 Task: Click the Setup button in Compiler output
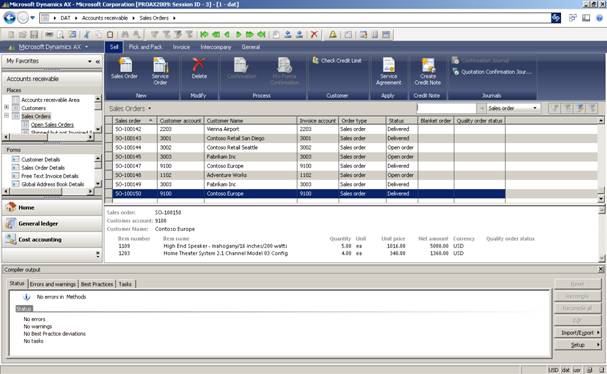578,345
